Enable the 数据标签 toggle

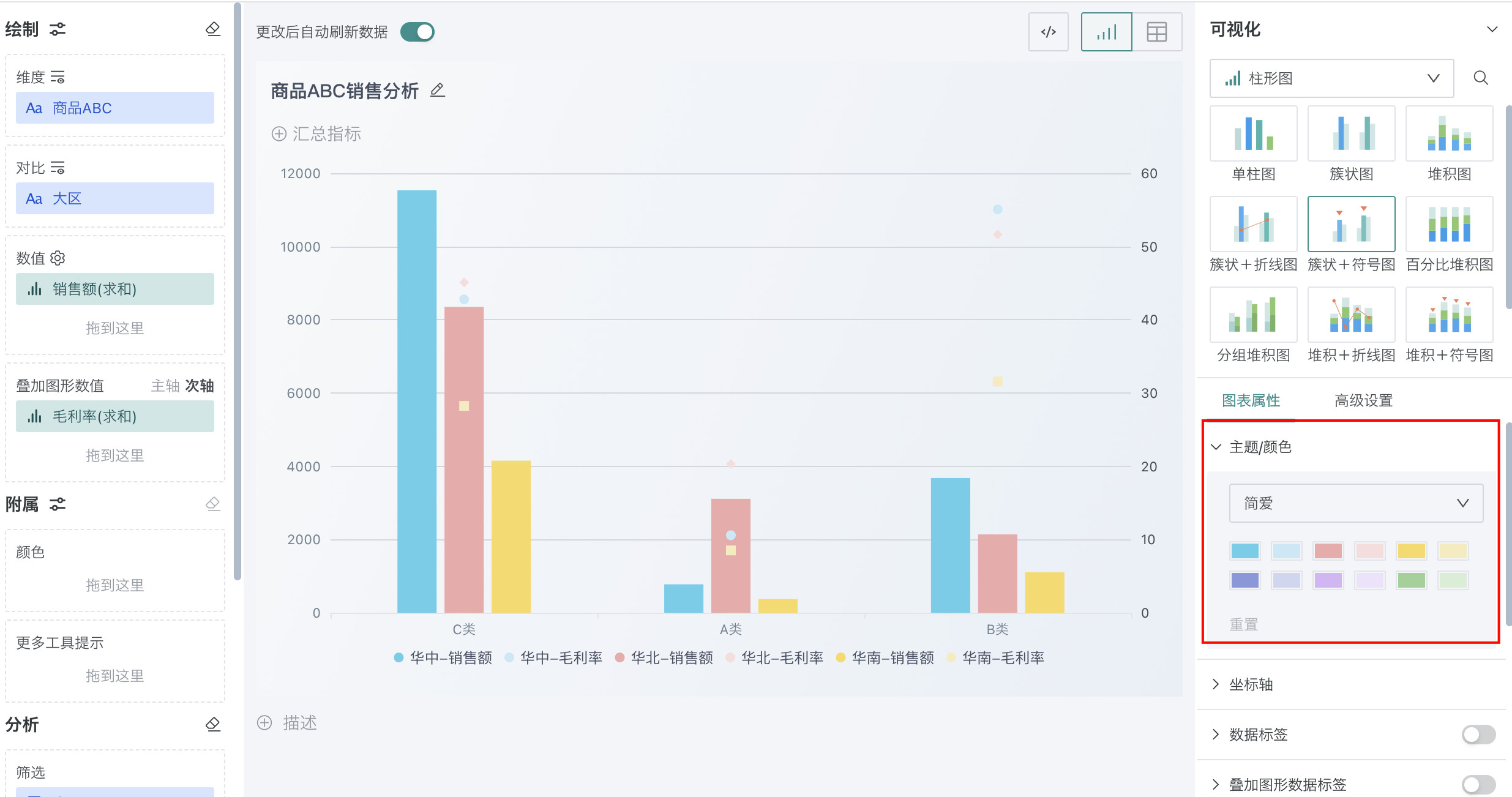[x=1478, y=734]
